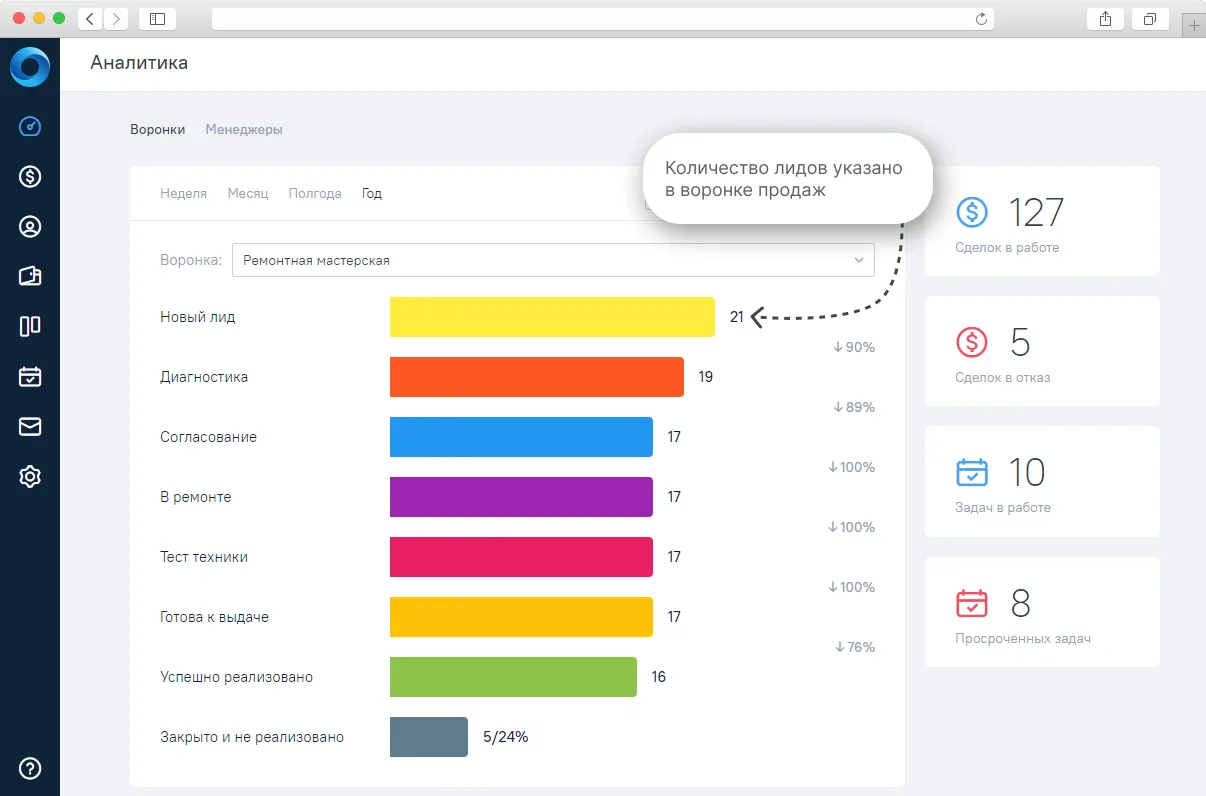Select the Год period
This screenshot has width=1206, height=796.
pyautogui.click(x=372, y=193)
